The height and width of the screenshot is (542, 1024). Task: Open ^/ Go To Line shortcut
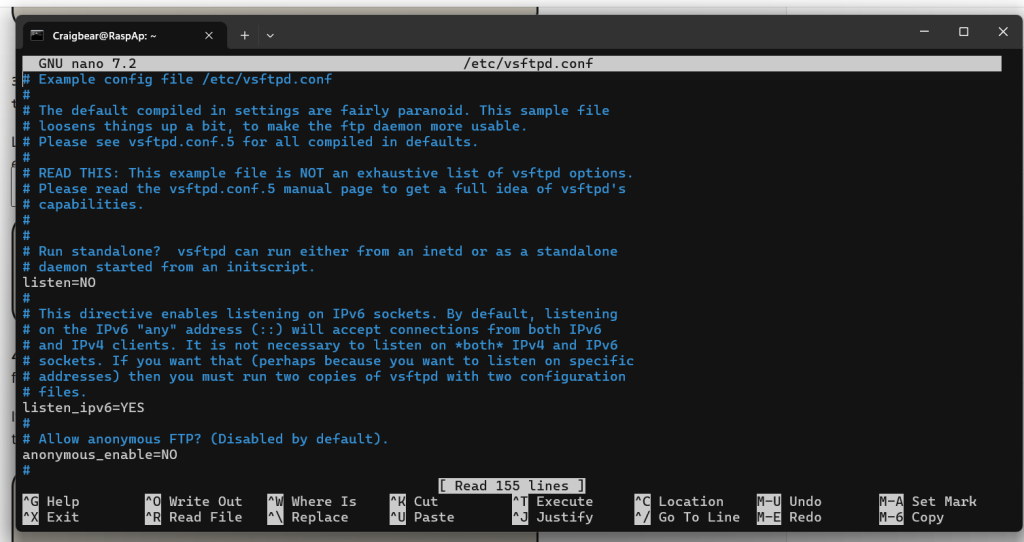pyautogui.click(x=687, y=517)
